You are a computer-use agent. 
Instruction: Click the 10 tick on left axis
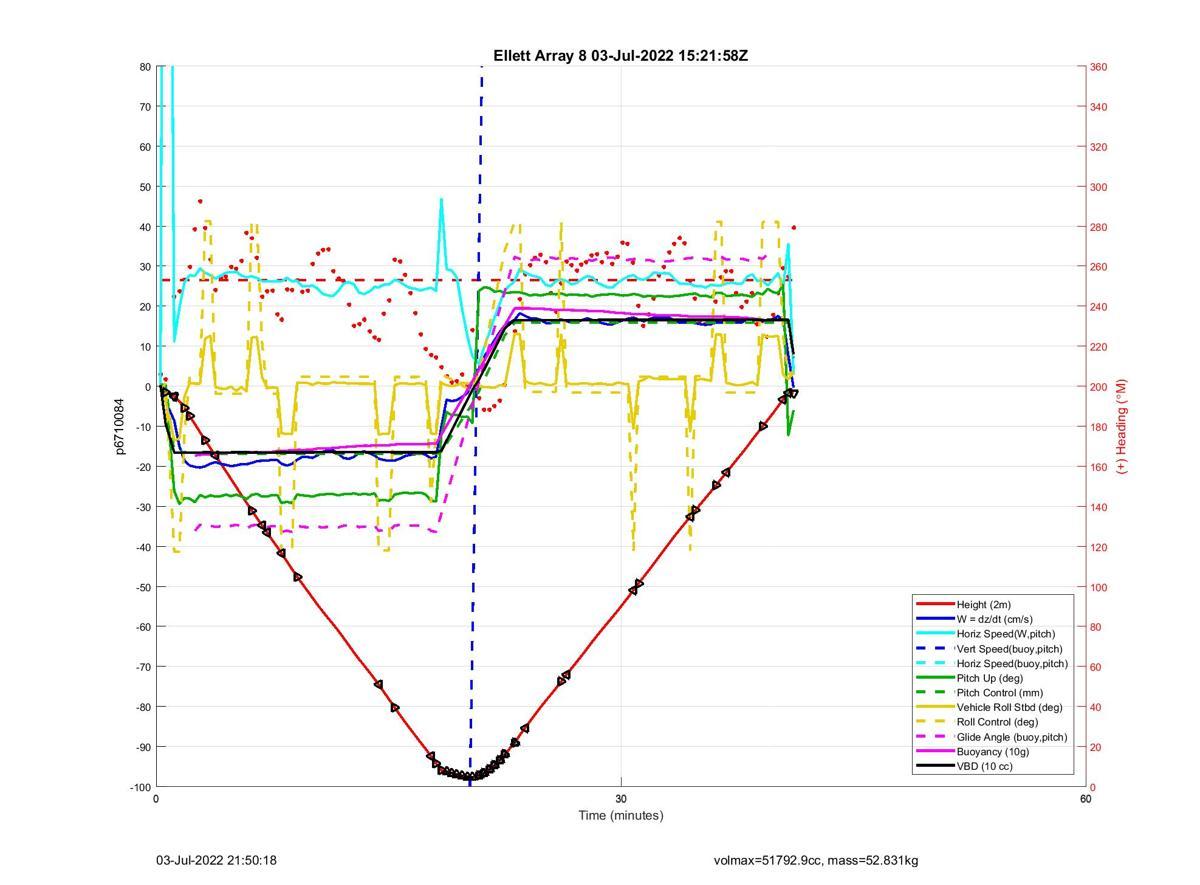144,347
